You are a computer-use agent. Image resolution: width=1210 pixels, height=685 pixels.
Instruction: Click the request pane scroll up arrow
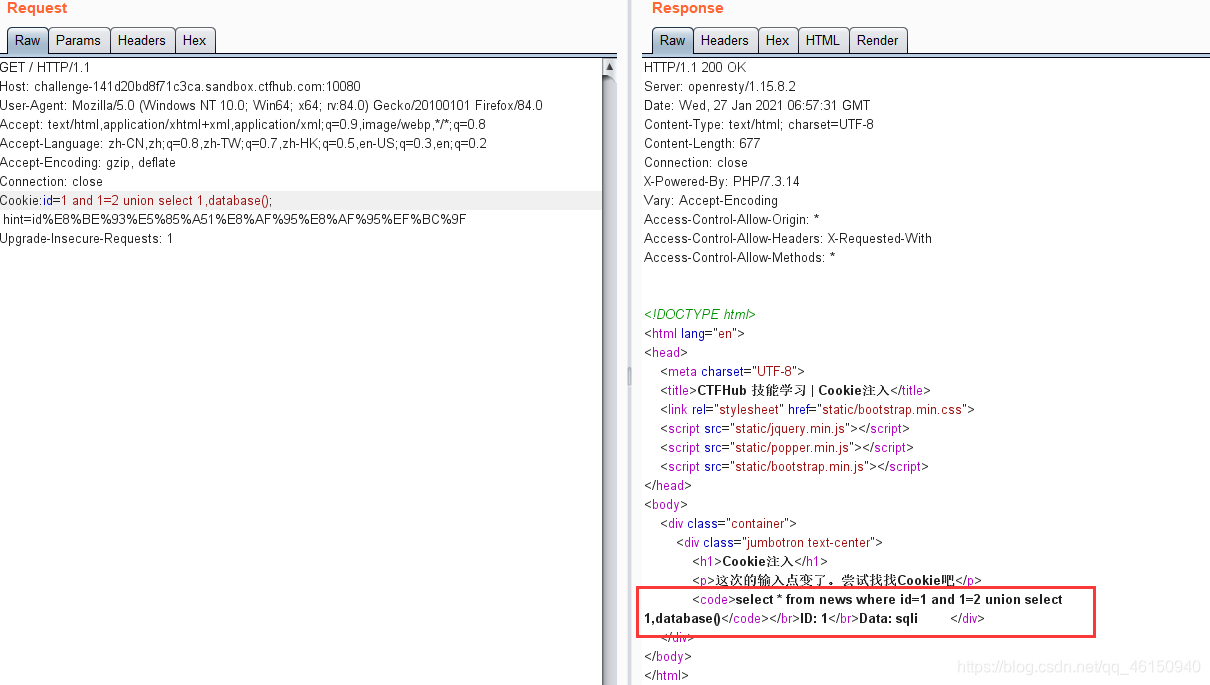610,68
